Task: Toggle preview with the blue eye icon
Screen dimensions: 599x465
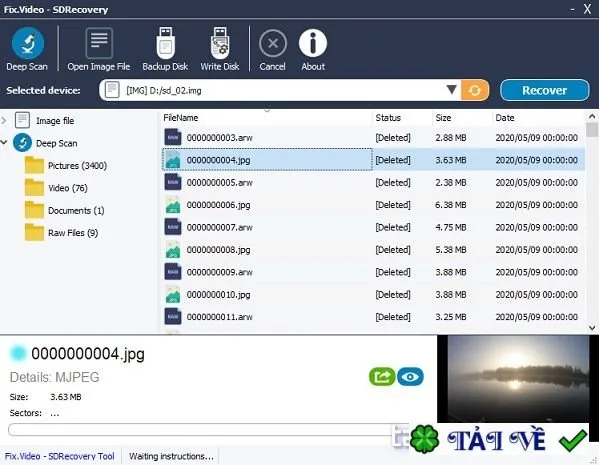Action: 410,377
